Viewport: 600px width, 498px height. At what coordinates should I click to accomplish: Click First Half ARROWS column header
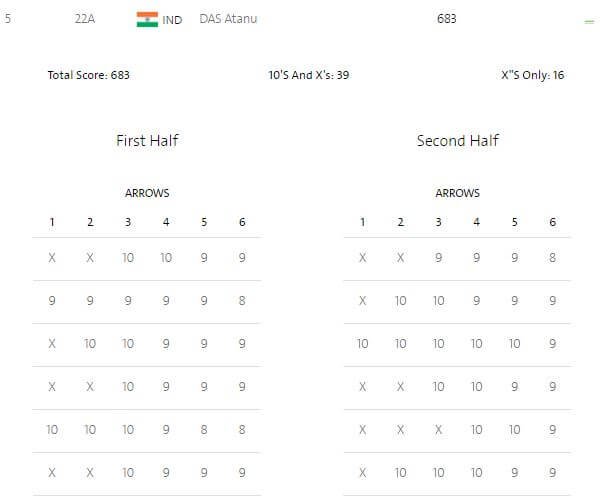pos(147,193)
